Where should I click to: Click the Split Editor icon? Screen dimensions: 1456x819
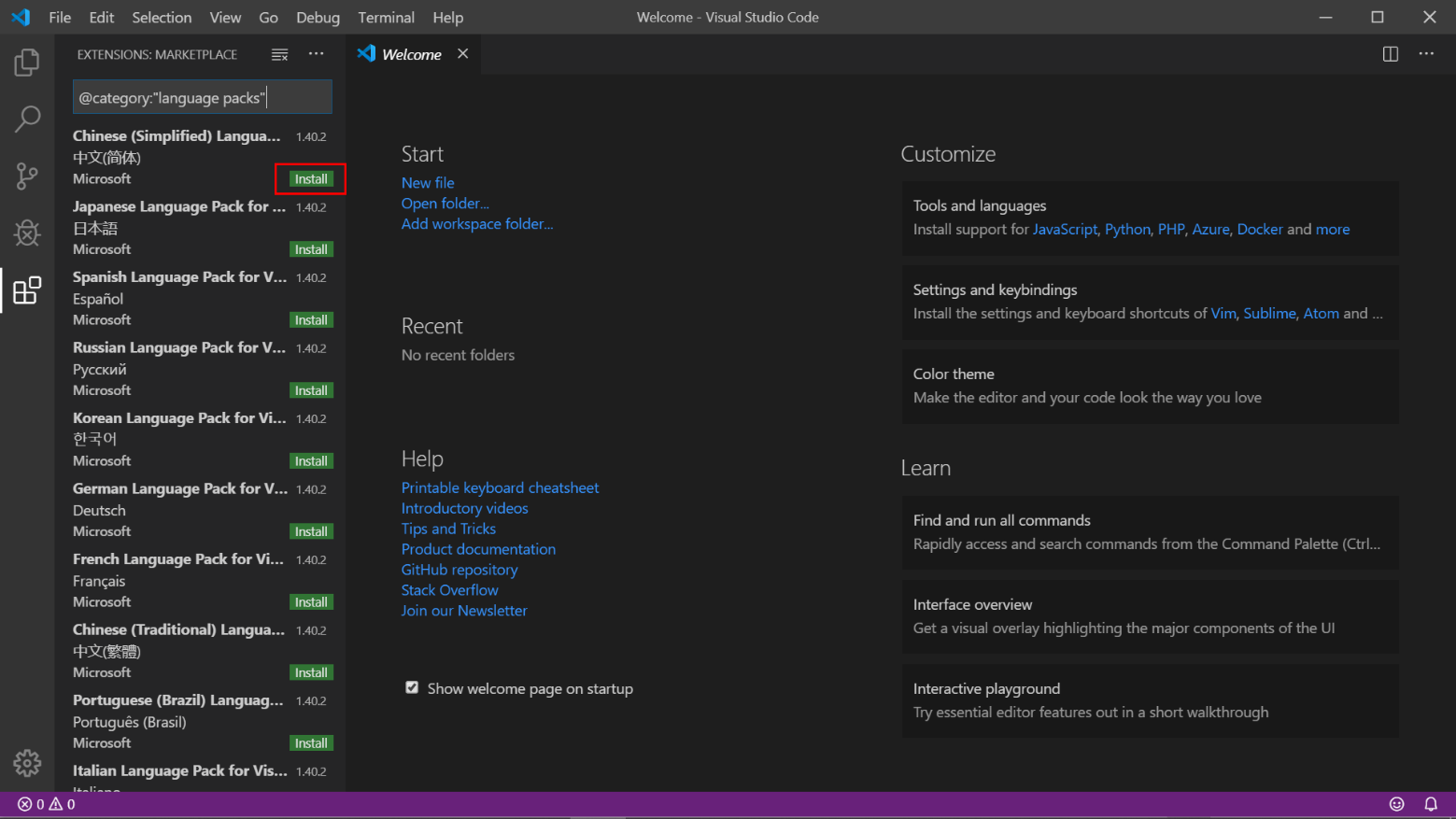click(x=1391, y=54)
